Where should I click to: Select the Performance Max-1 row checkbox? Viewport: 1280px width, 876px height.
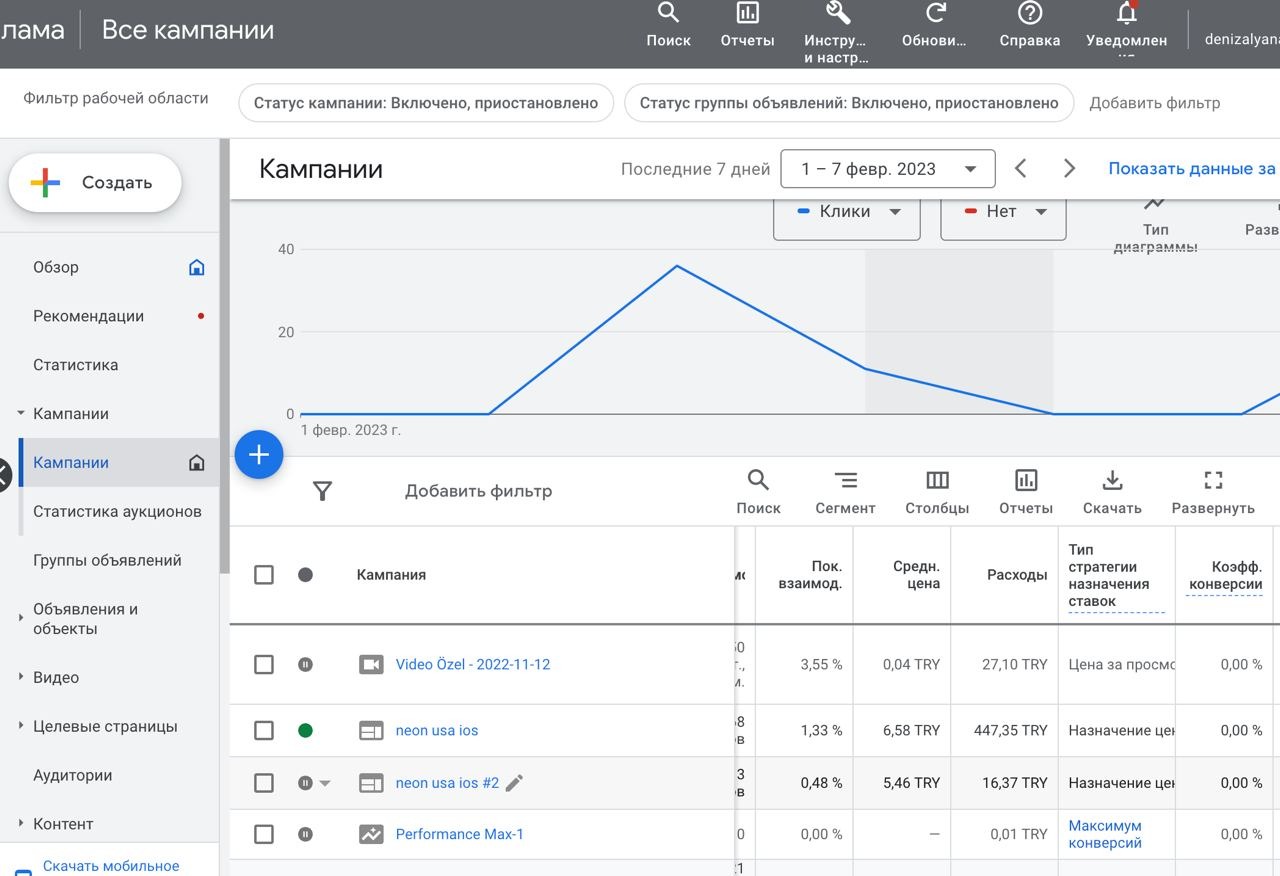[264, 834]
